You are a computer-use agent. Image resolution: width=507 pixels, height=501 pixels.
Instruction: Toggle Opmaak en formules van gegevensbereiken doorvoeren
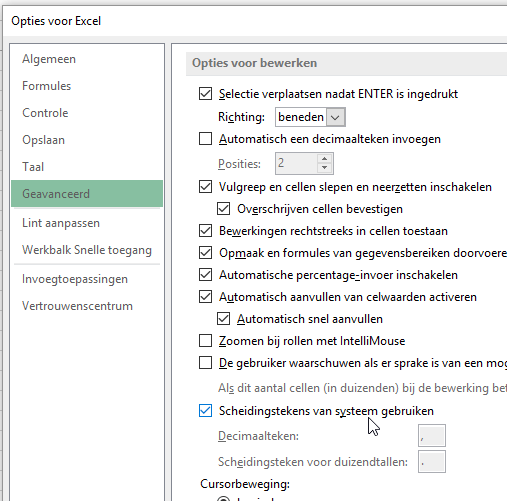click(x=205, y=253)
